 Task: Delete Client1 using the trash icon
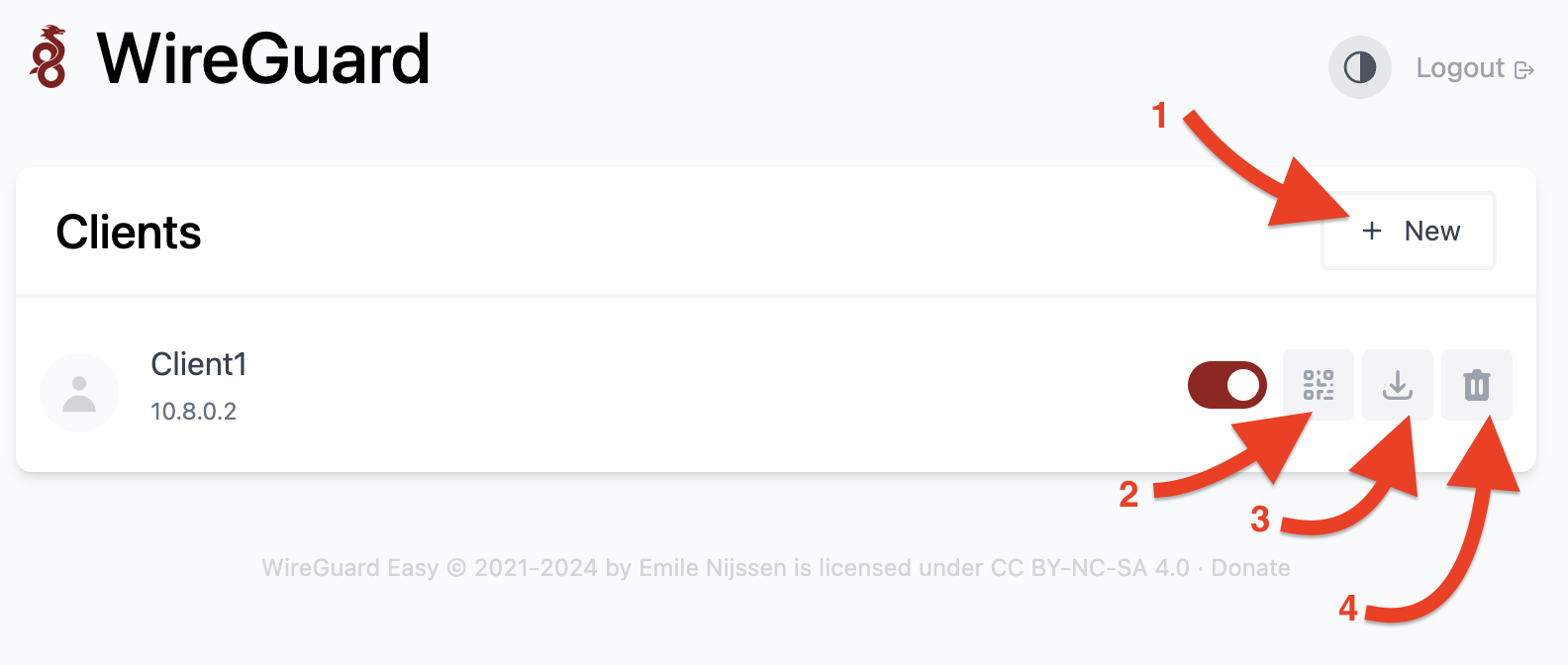click(1476, 385)
